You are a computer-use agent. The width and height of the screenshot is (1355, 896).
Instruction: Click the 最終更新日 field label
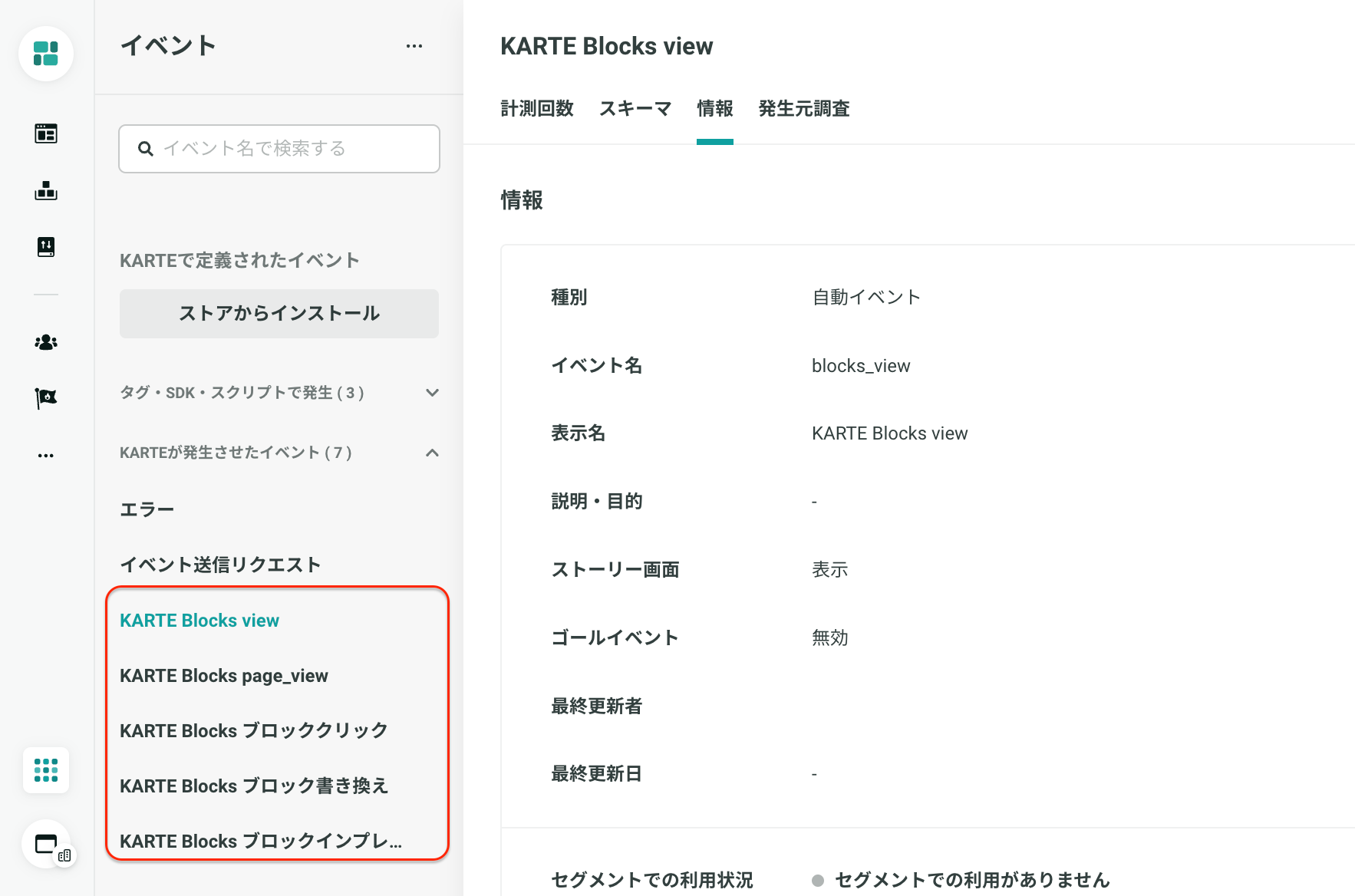[597, 773]
